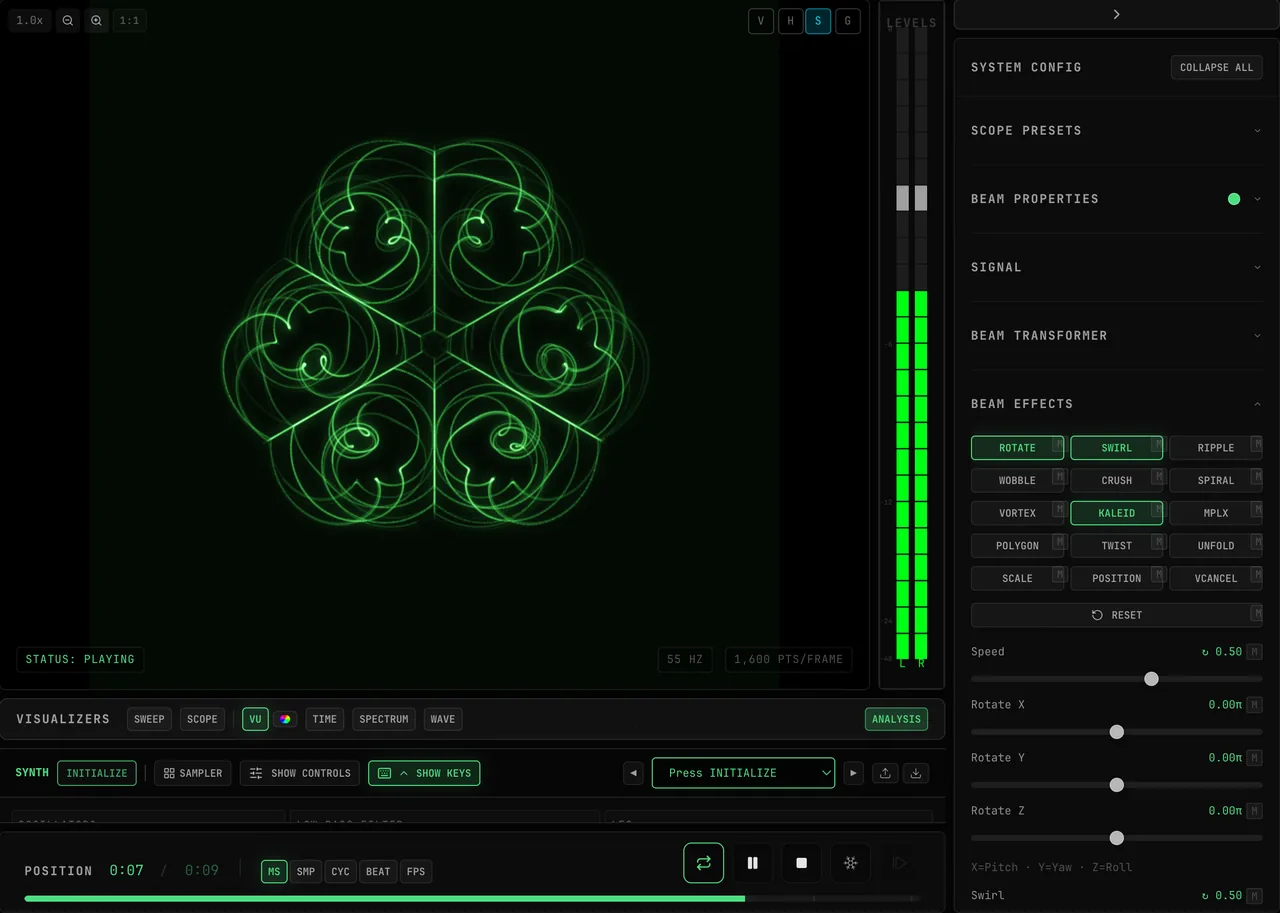
Task: Toggle the ANALYSIS button
Action: click(x=896, y=719)
